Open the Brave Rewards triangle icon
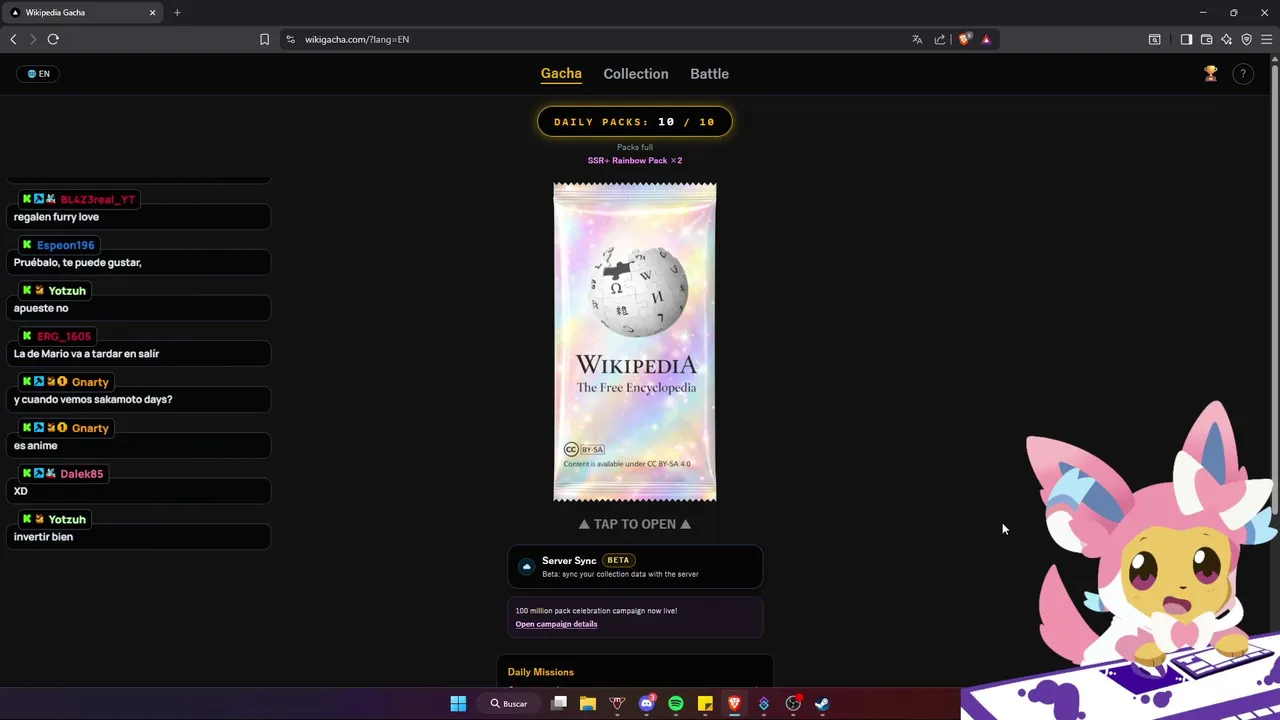1280x720 pixels. click(986, 39)
